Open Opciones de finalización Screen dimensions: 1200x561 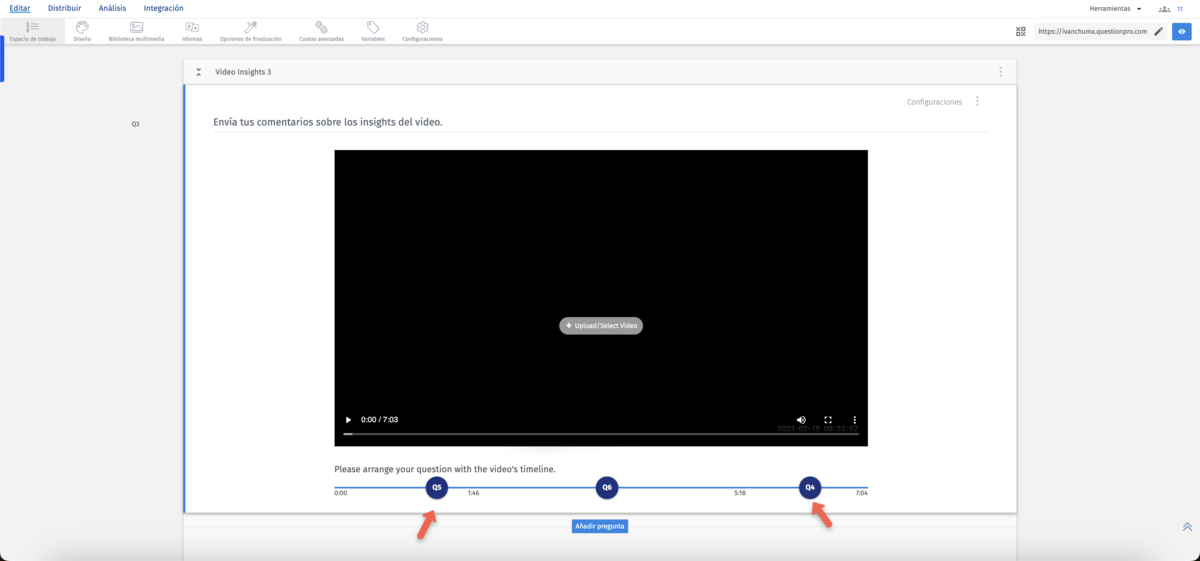coord(250,31)
